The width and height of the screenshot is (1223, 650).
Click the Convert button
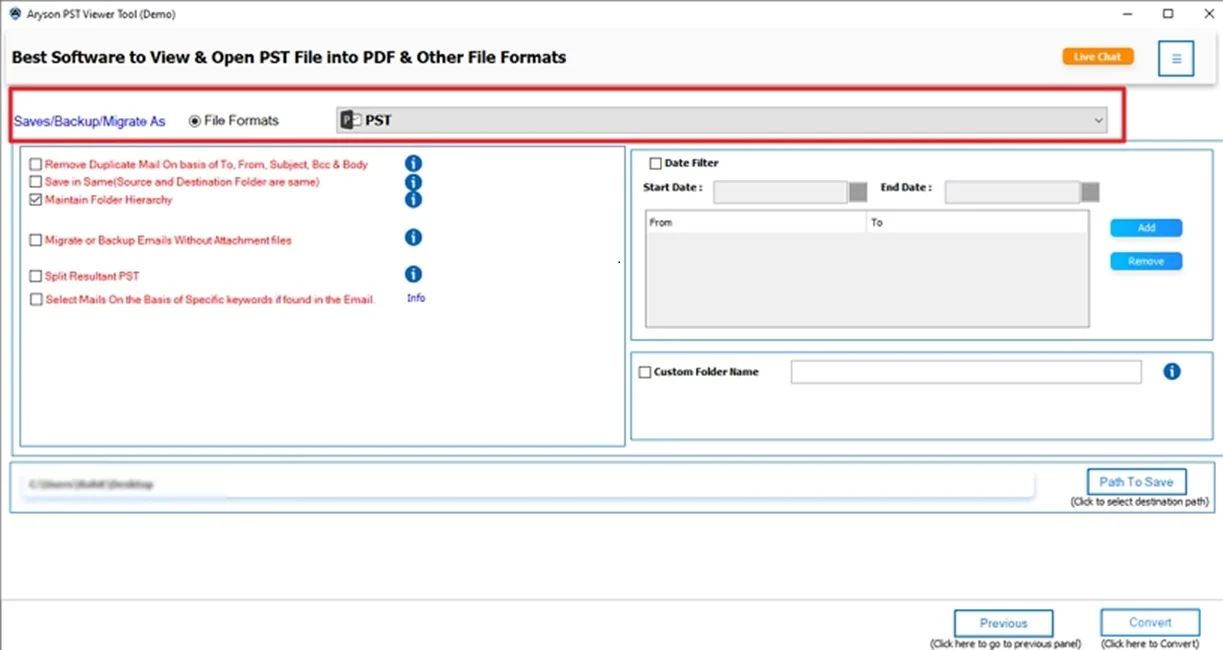click(1150, 622)
